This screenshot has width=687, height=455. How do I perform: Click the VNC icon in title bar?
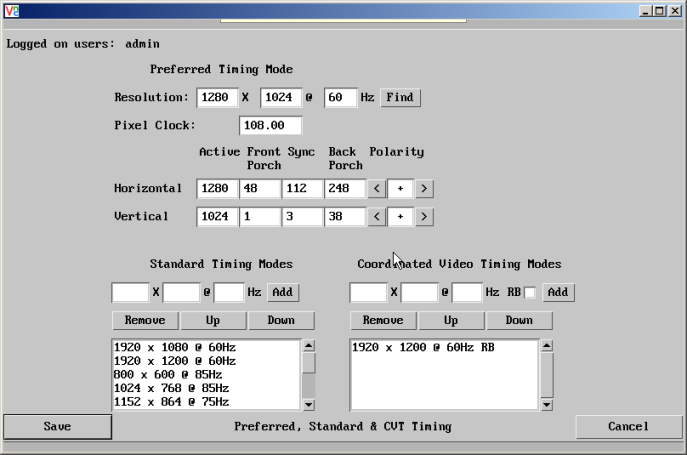12,11
